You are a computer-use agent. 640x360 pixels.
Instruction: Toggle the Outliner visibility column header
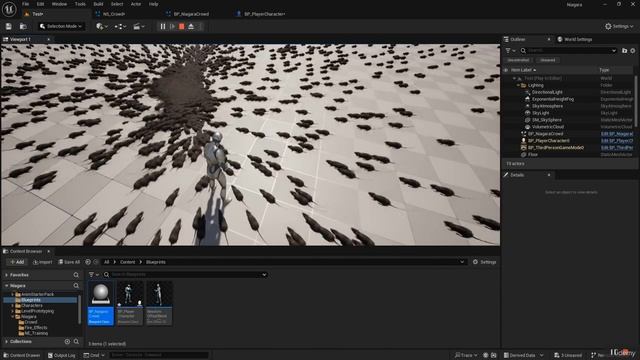point(507,70)
